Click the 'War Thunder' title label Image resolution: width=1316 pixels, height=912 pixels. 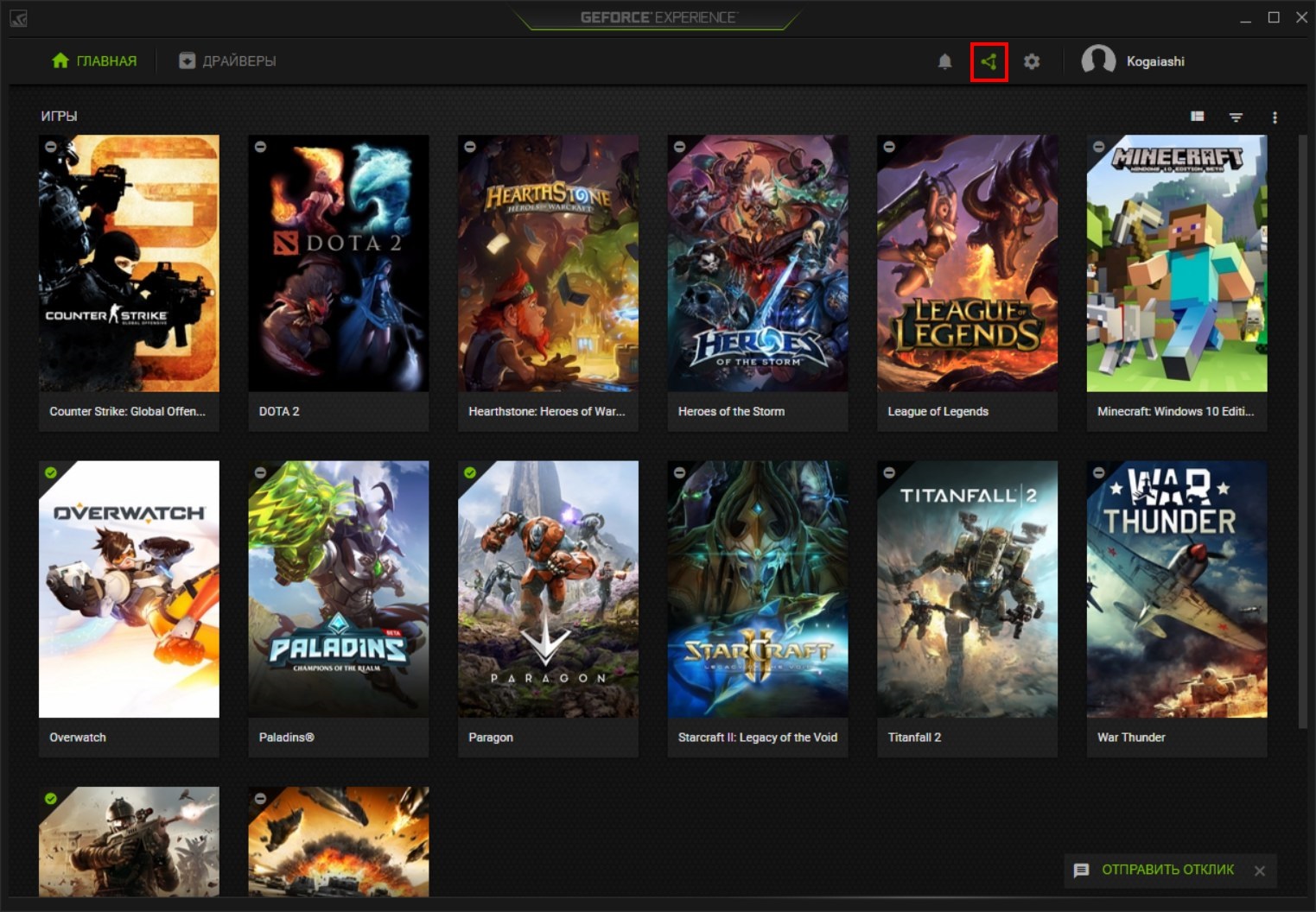point(1131,738)
